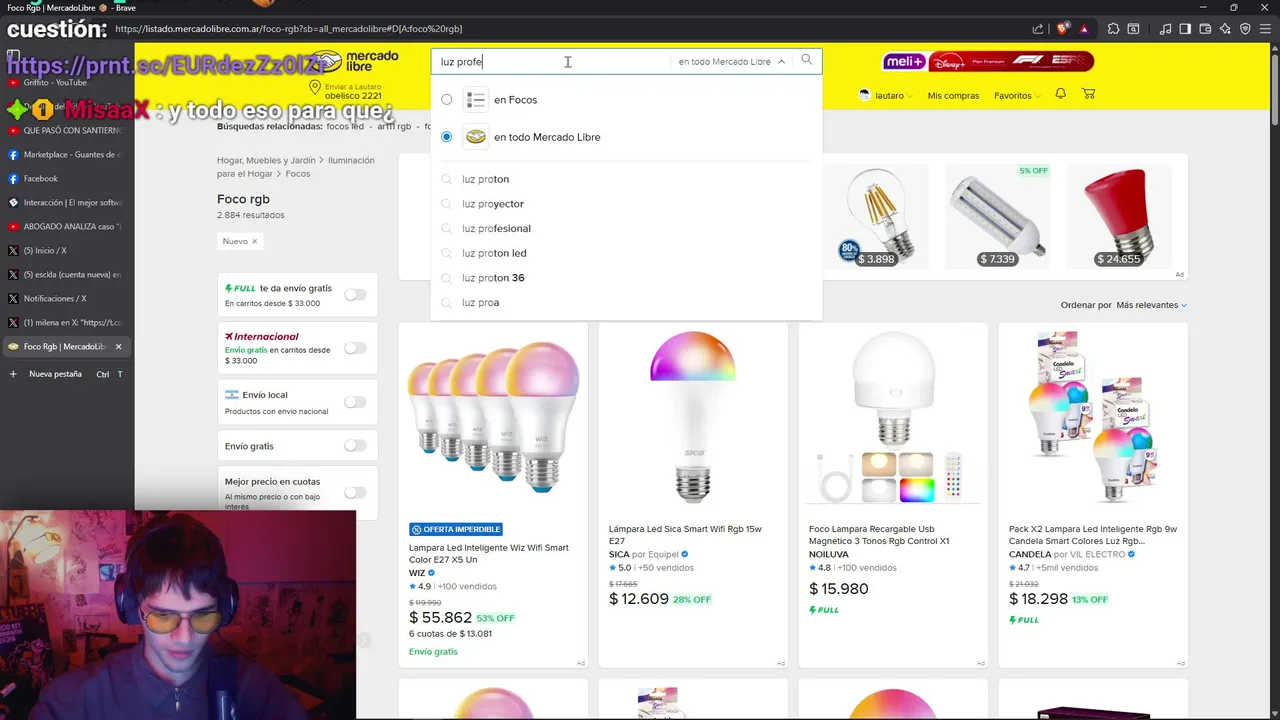1280x720 pixels.
Task: Enable the Envío gratis filter switch
Action: point(355,446)
